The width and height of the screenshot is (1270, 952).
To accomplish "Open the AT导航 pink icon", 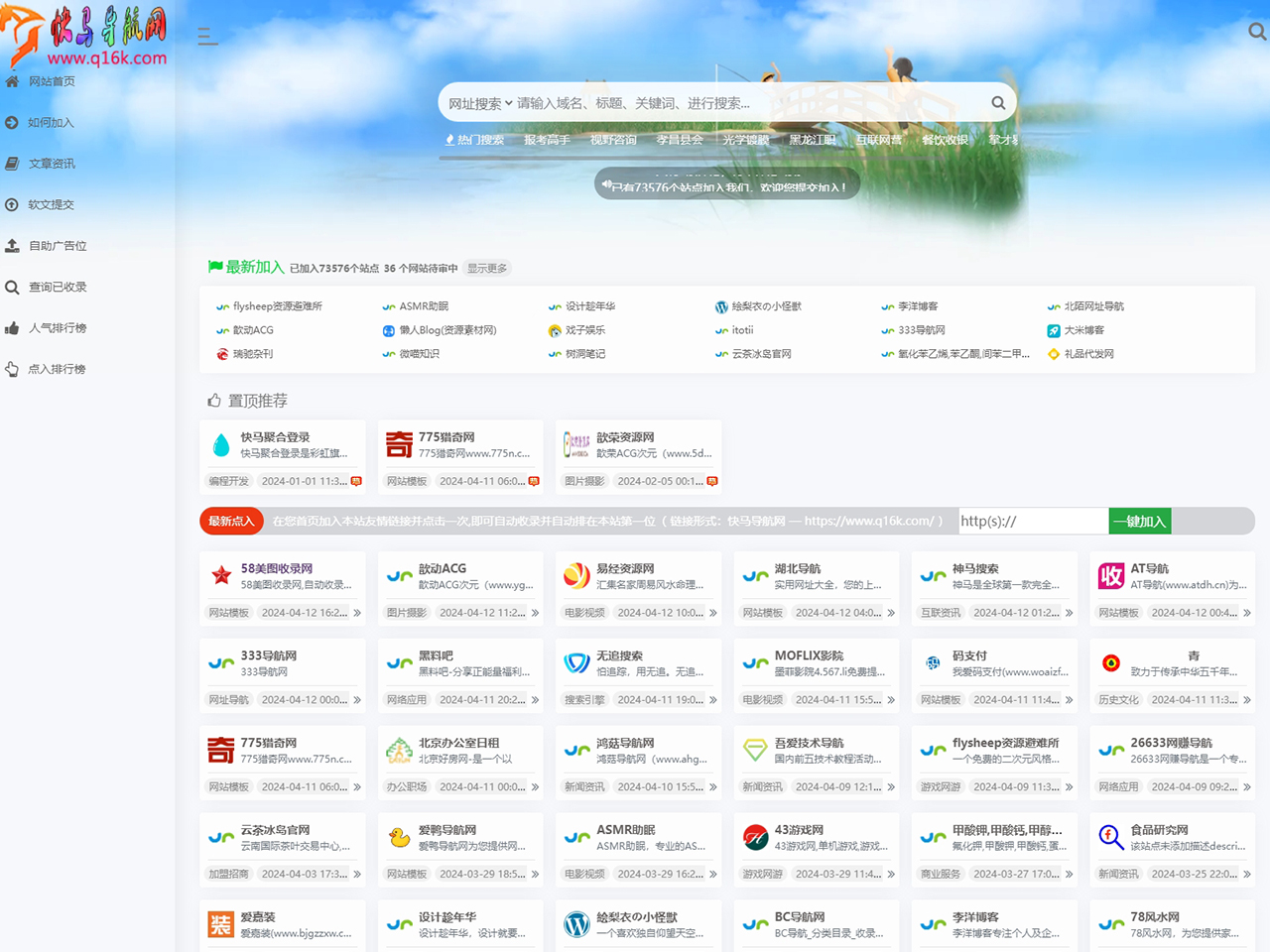I will click(x=1111, y=575).
